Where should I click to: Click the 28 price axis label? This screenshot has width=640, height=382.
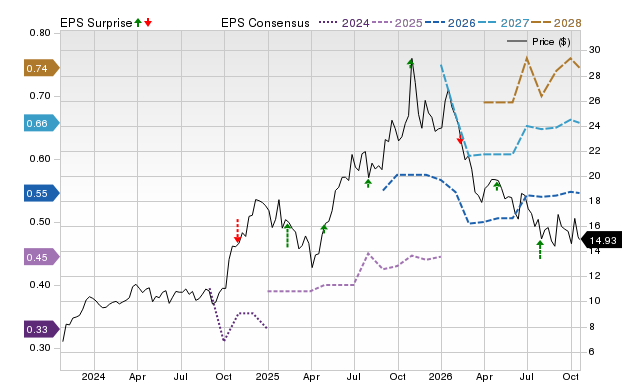click(x=594, y=76)
